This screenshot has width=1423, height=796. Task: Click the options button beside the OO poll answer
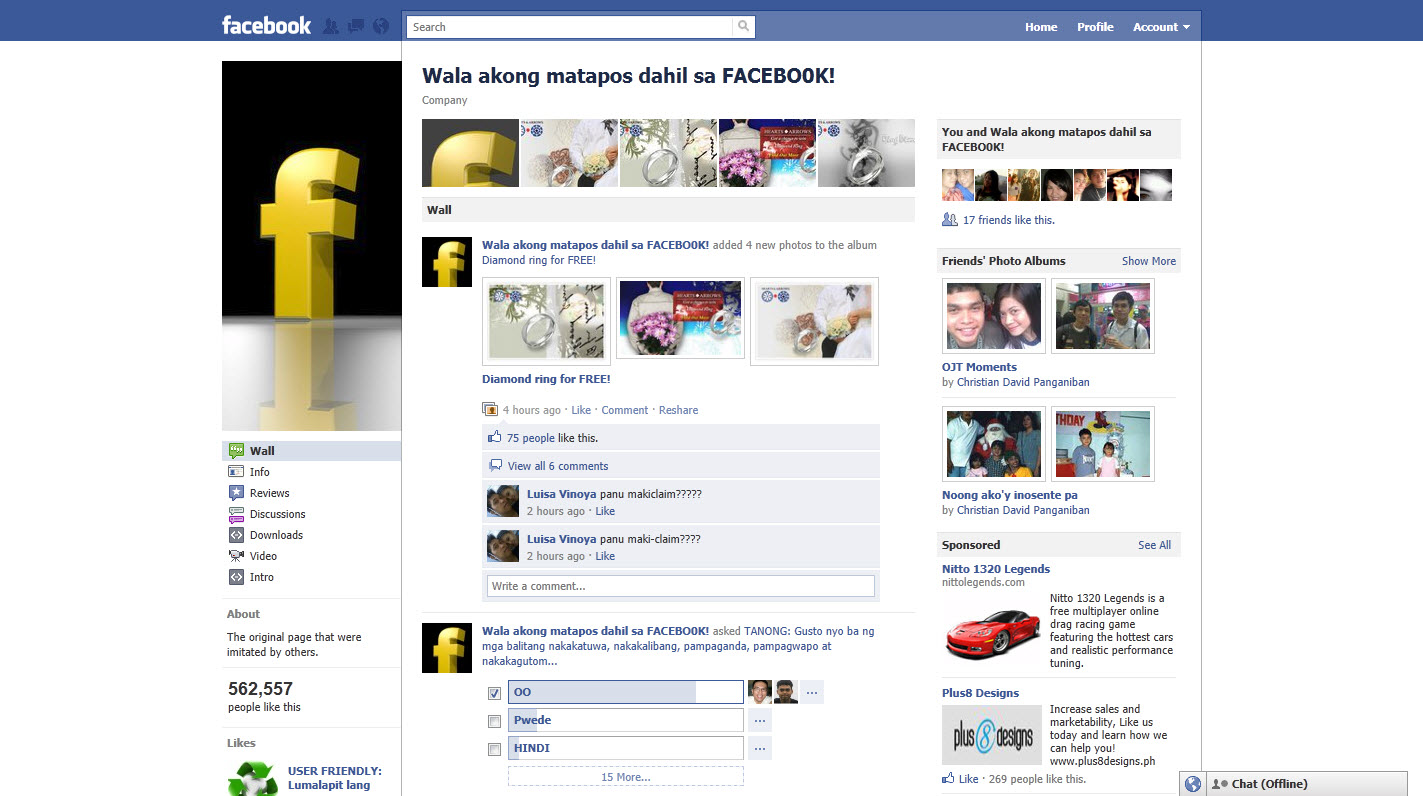[812, 692]
